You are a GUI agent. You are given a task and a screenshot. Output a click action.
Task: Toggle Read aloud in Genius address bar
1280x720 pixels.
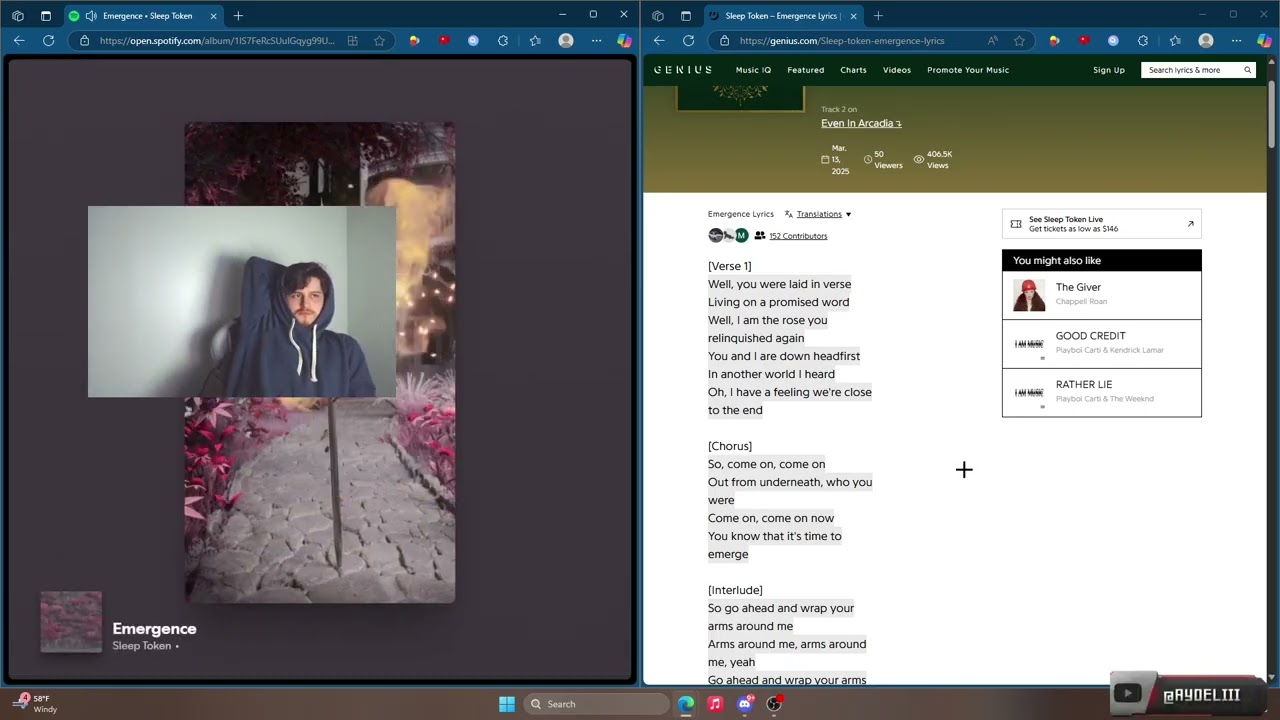992,41
